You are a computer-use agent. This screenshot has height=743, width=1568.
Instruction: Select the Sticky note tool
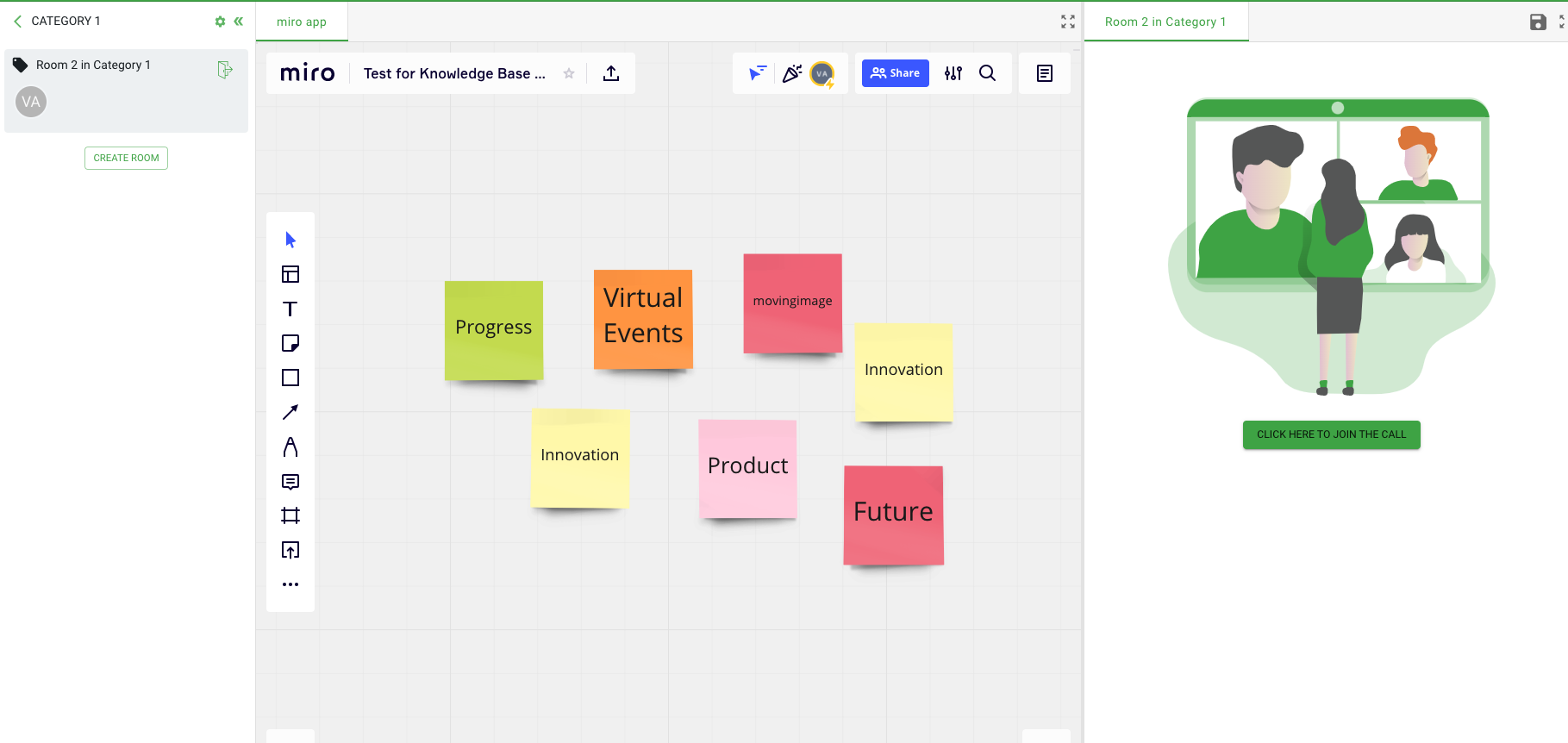pyautogui.click(x=290, y=343)
